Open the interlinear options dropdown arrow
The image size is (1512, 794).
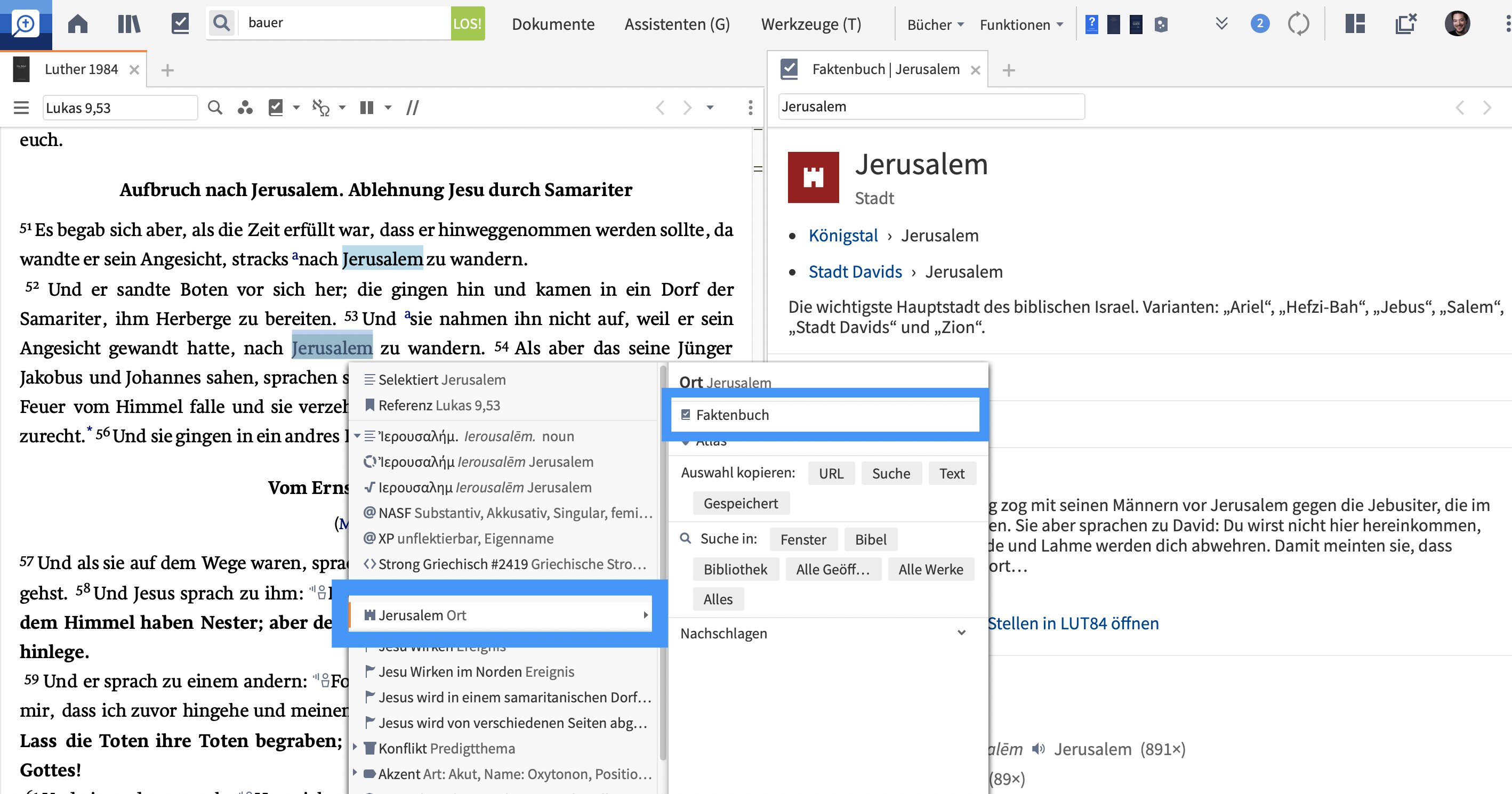pos(342,108)
